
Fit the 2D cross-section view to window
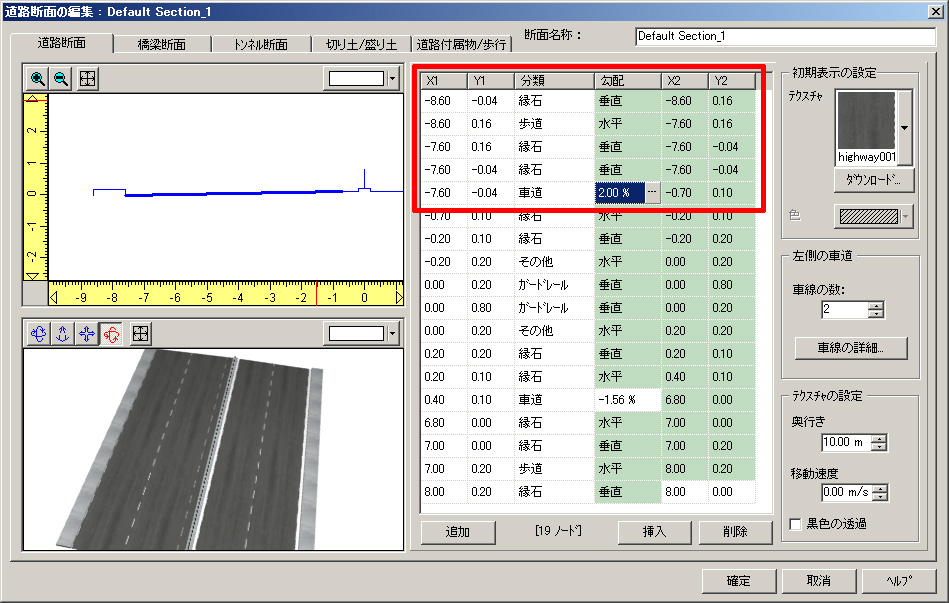88,79
